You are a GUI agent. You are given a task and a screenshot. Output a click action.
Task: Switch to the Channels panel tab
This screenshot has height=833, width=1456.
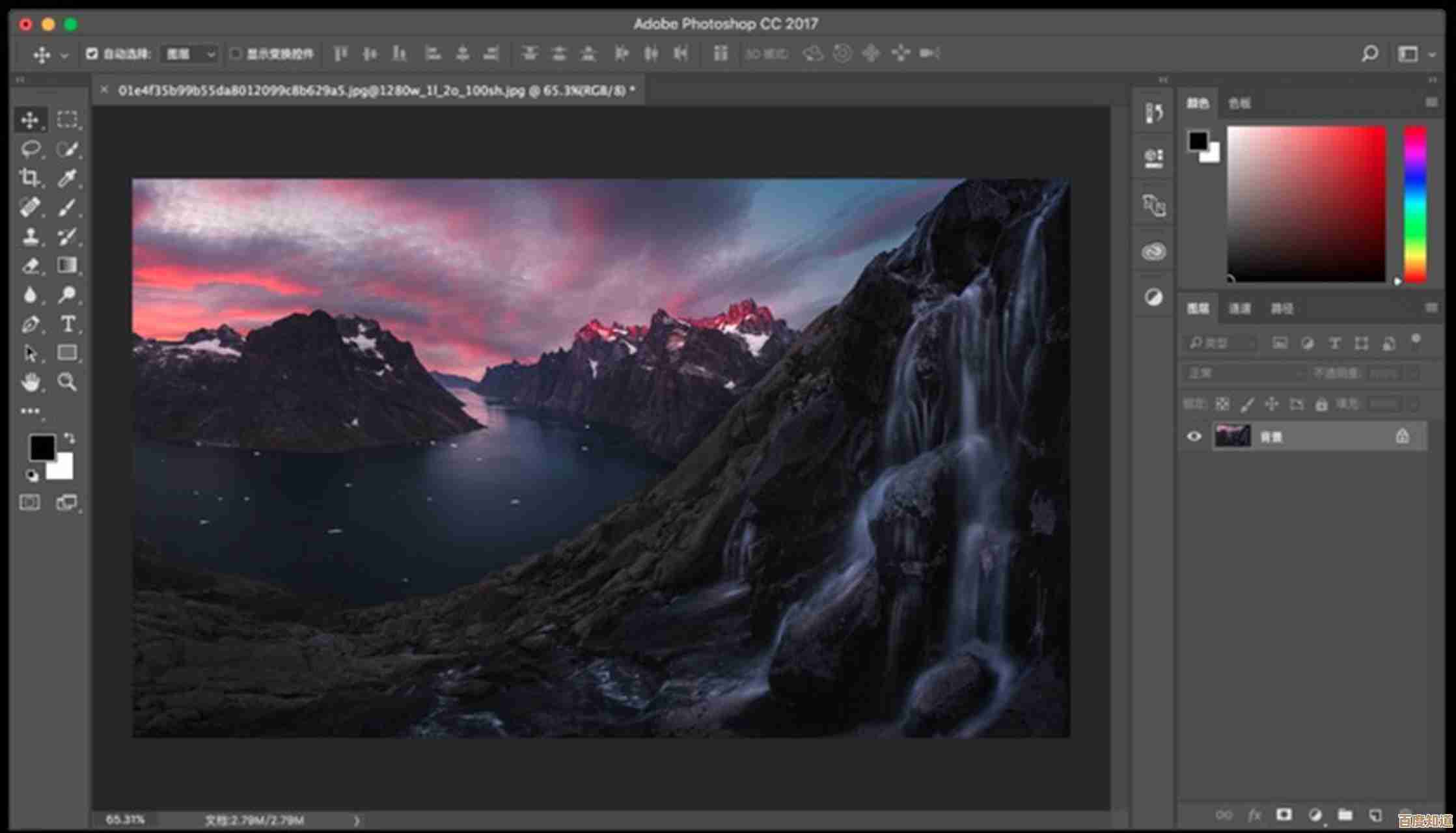click(x=1239, y=308)
